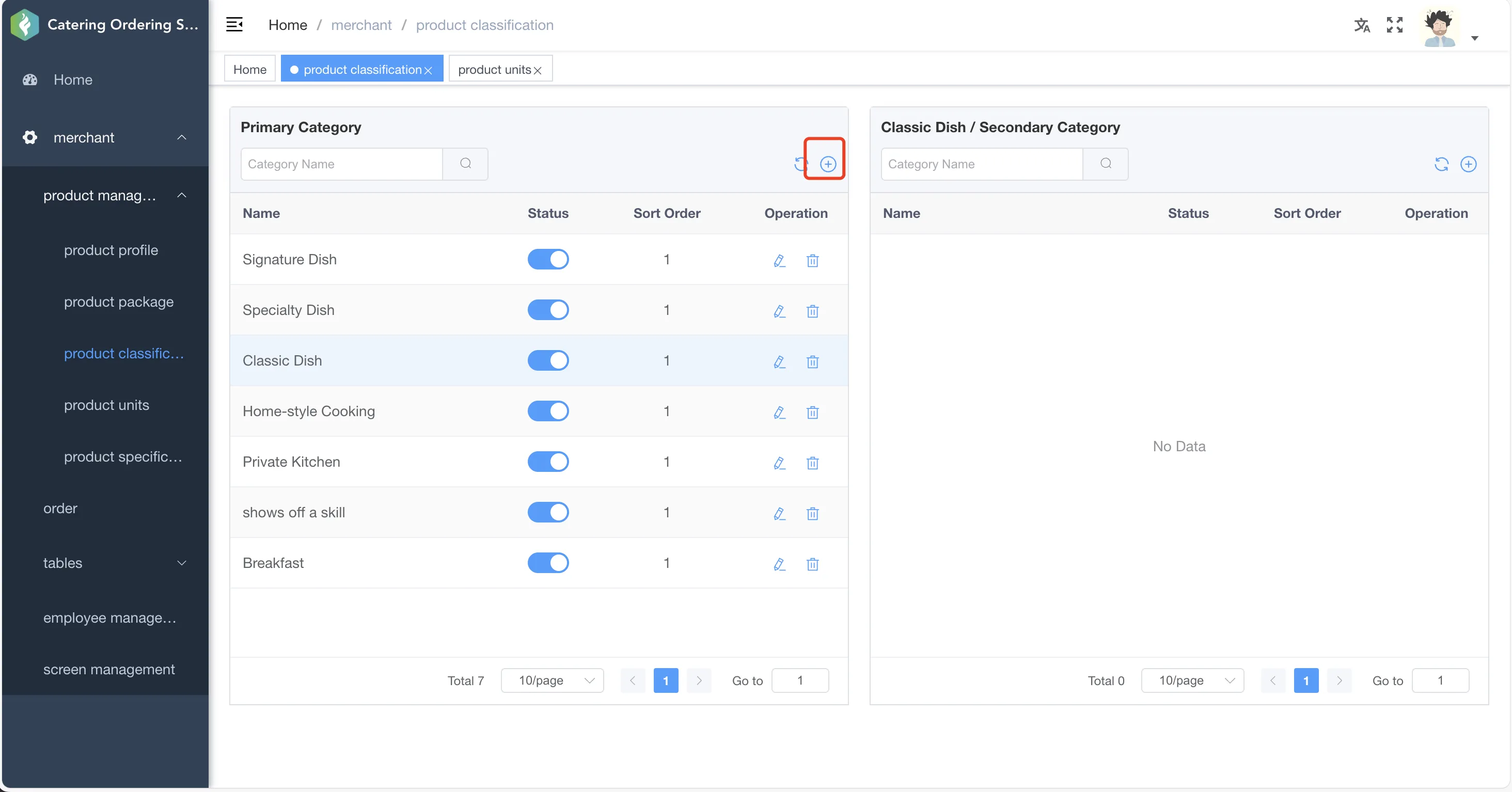Image resolution: width=1512 pixels, height=792 pixels.
Task: Search Secondary Category by name
Action: click(1106, 164)
